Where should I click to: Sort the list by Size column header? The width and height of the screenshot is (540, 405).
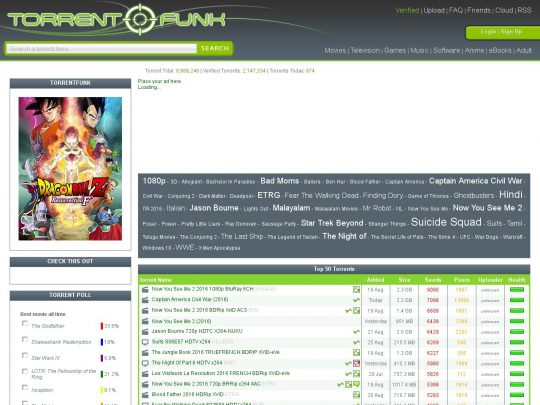click(404, 280)
